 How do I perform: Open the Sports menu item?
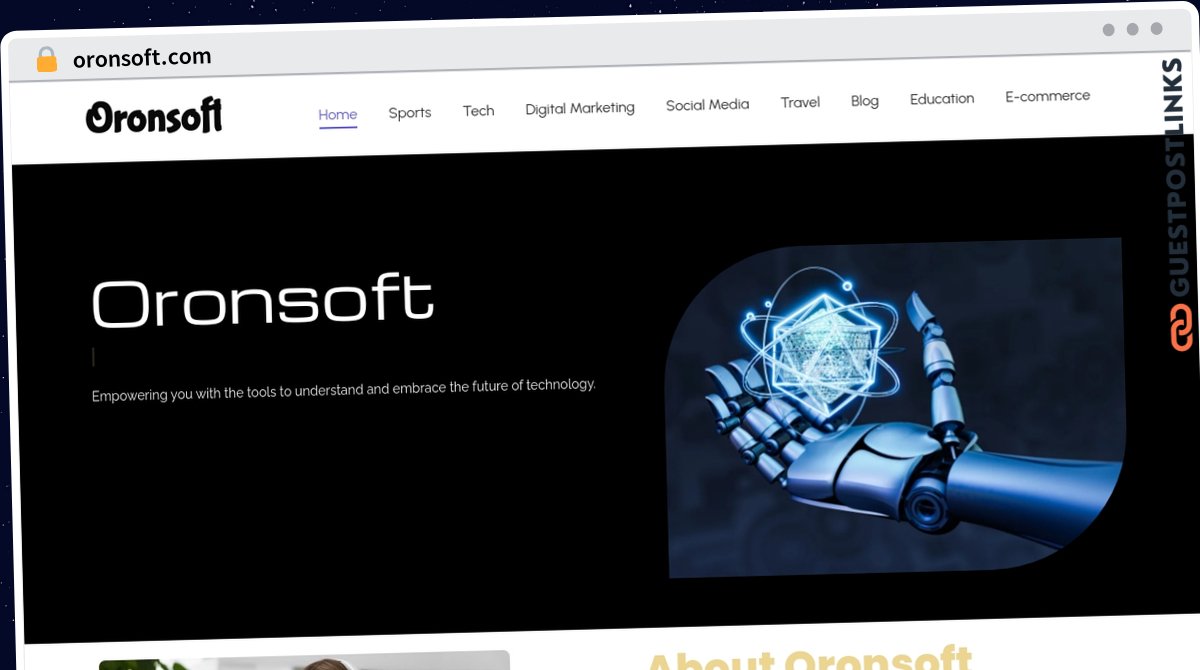(x=410, y=113)
